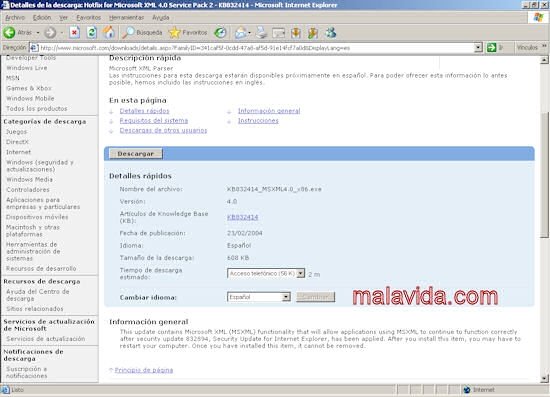Open the Favoritos star panel

point(188,33)
